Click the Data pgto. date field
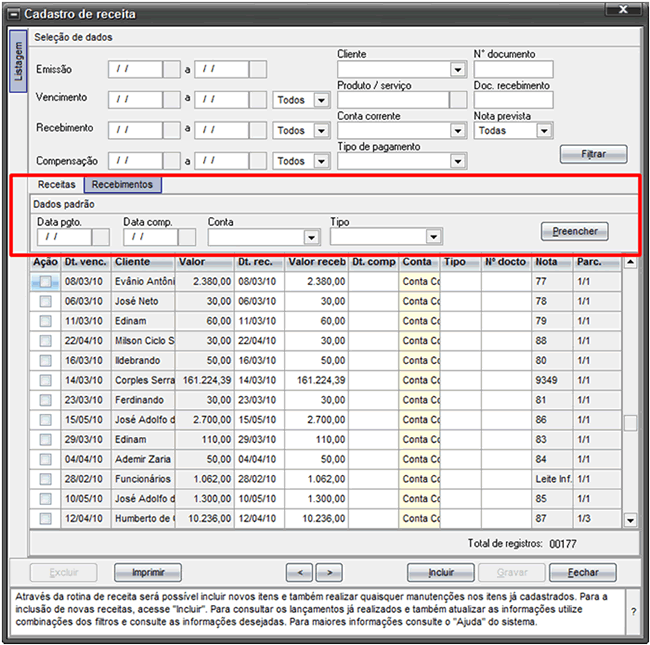650x645 pixels. 65,237
